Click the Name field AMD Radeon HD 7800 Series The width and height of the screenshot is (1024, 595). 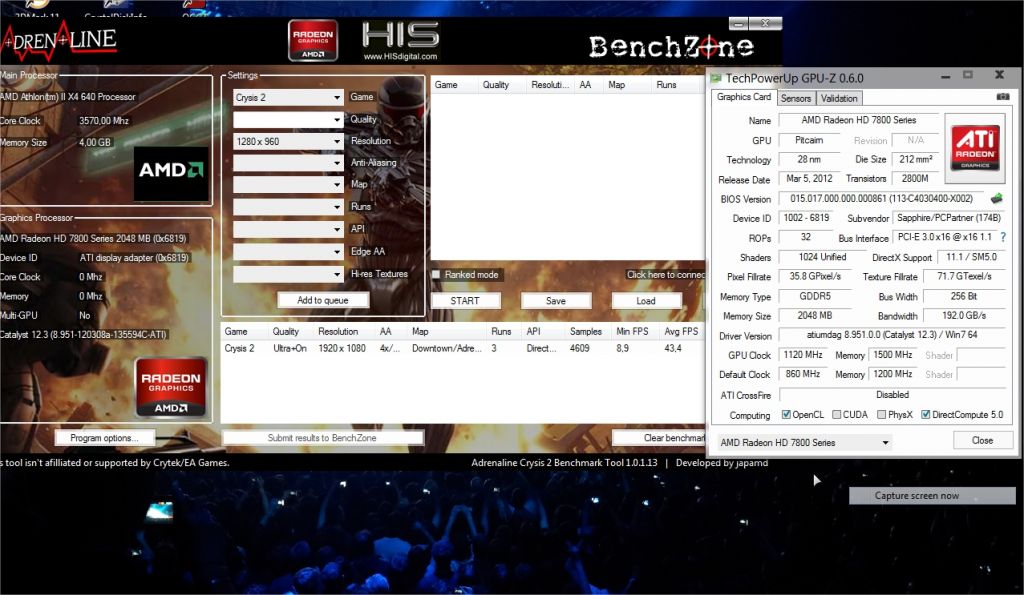(859, 120)
